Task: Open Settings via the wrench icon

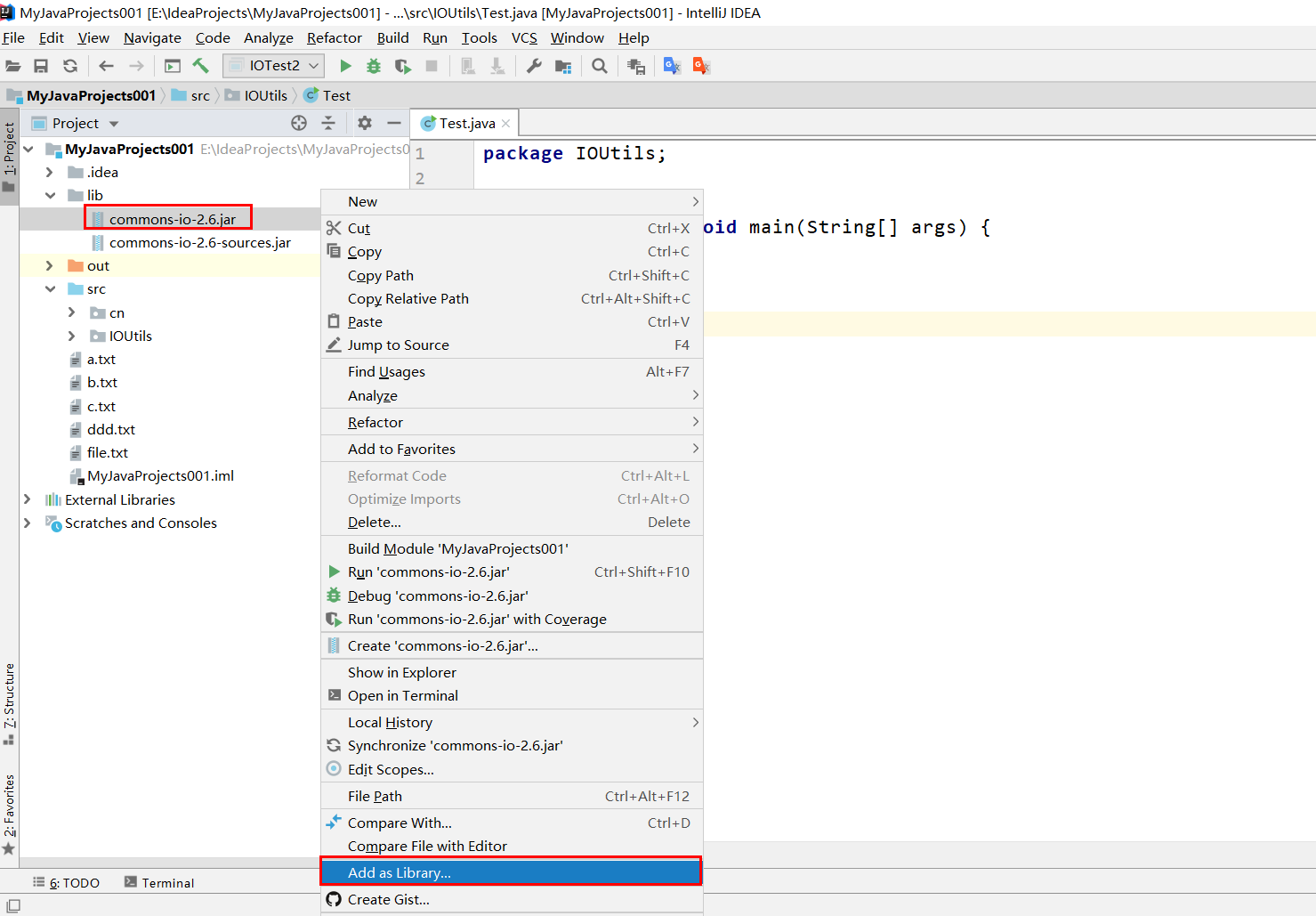Action: [x=534, y=66]
